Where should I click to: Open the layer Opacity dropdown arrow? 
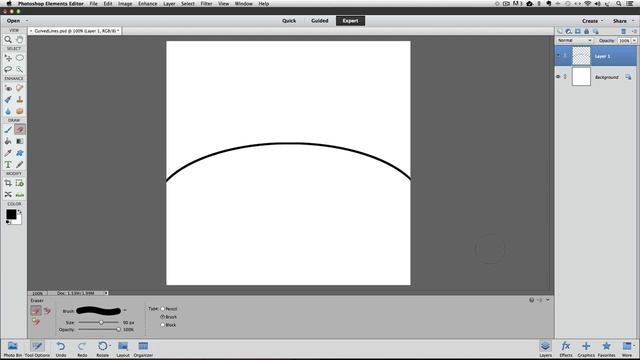(634, 40)
